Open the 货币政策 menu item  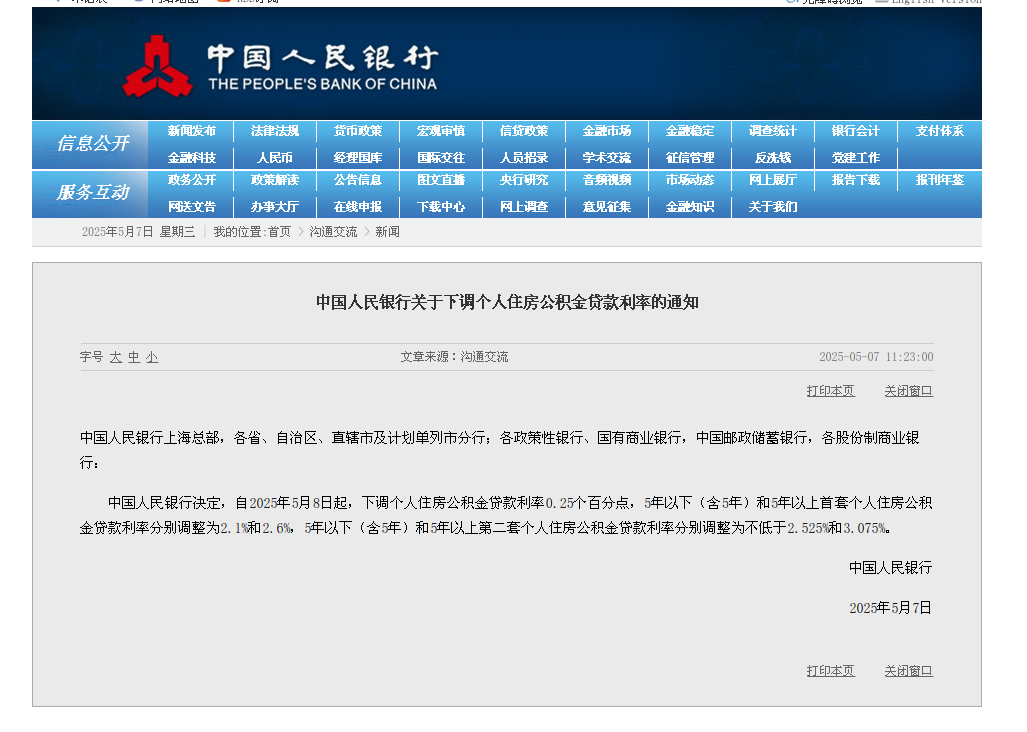tap(357, 131)
